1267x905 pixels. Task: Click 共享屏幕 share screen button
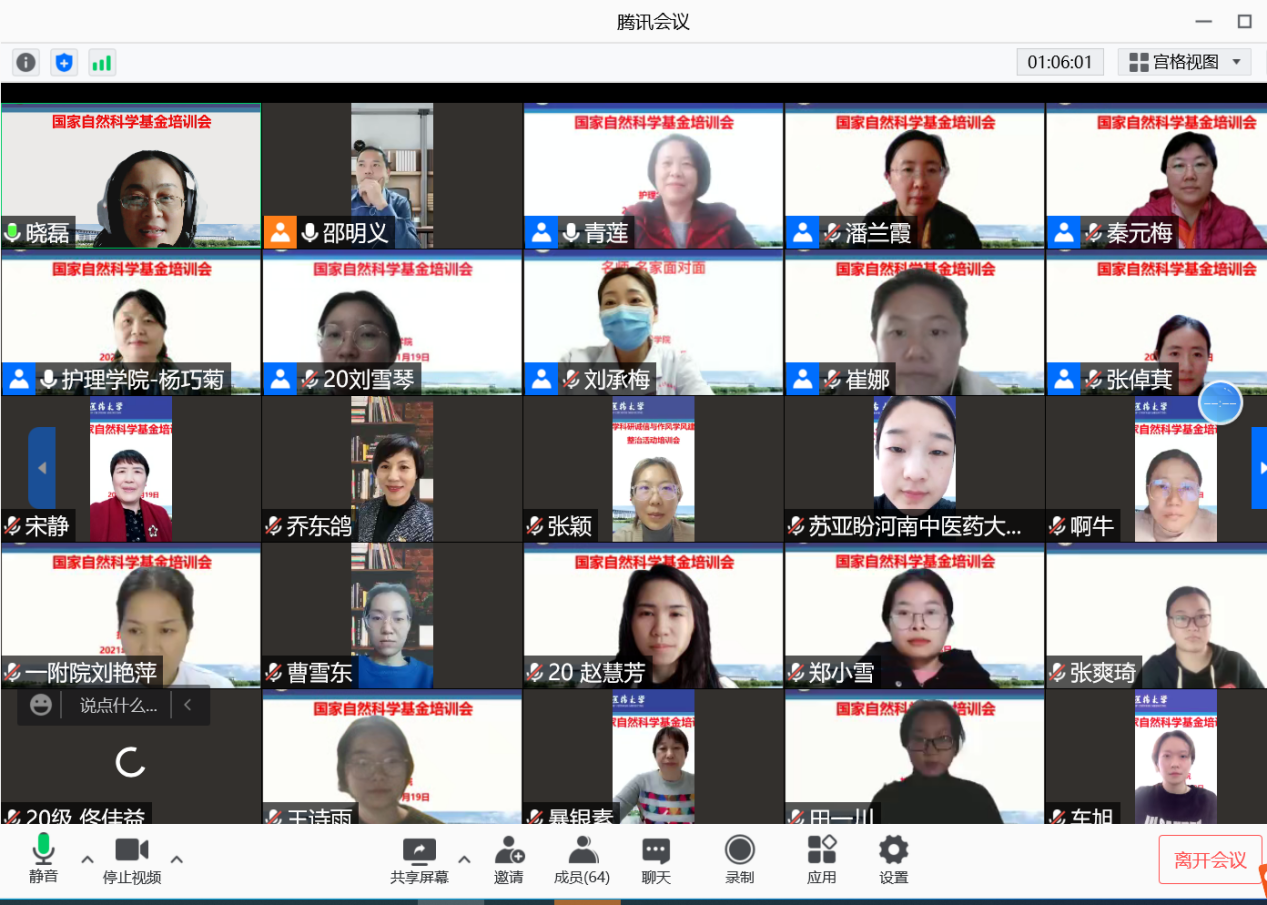tap(419, 859)
